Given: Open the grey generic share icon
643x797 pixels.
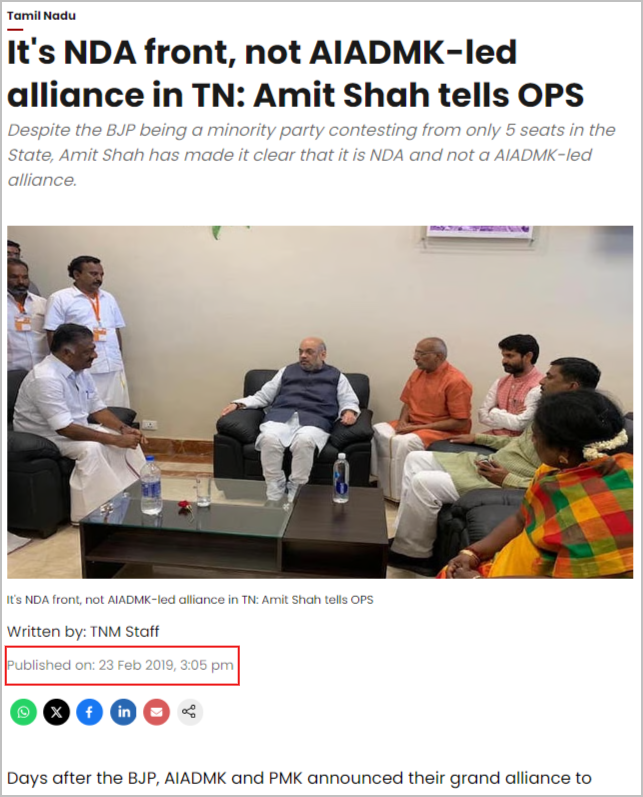Looking at the screenshot, I should coord(190,712).
